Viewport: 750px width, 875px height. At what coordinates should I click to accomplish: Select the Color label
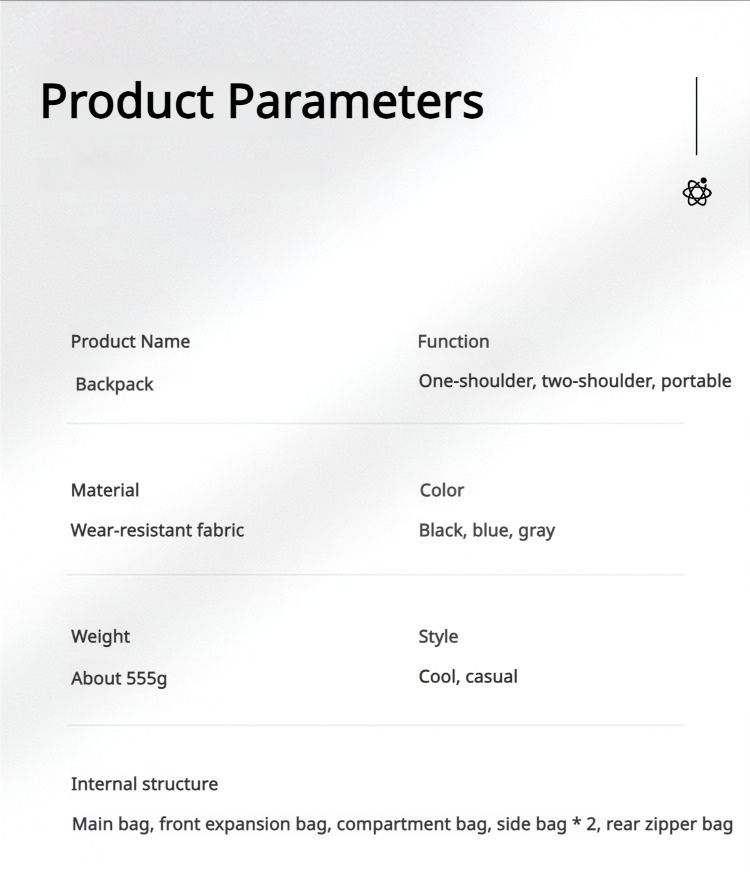click(x=442, y=490)
